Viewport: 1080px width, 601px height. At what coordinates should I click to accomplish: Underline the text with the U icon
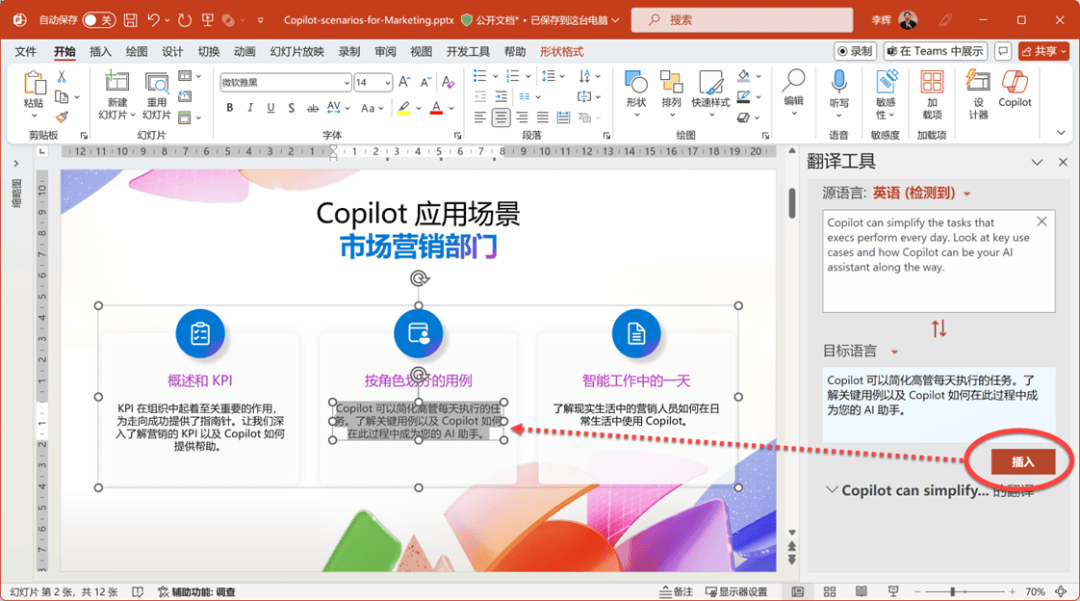pyautogui.click(x=271, y=107)
